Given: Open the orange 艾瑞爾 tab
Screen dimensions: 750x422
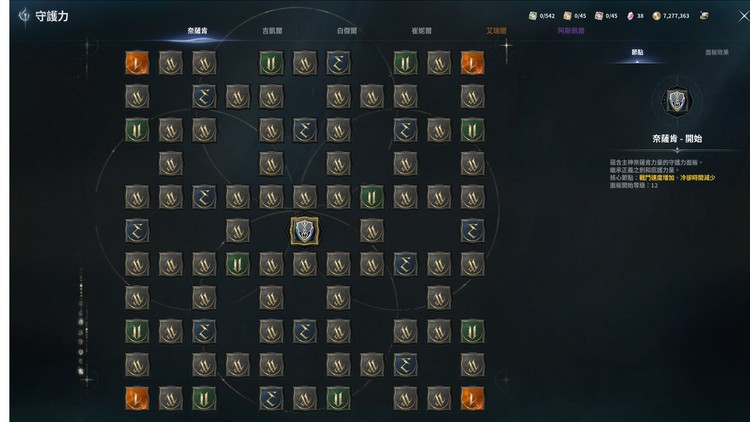Looking at the screenshot, I should pyautogui.click(x=496, y=31).
